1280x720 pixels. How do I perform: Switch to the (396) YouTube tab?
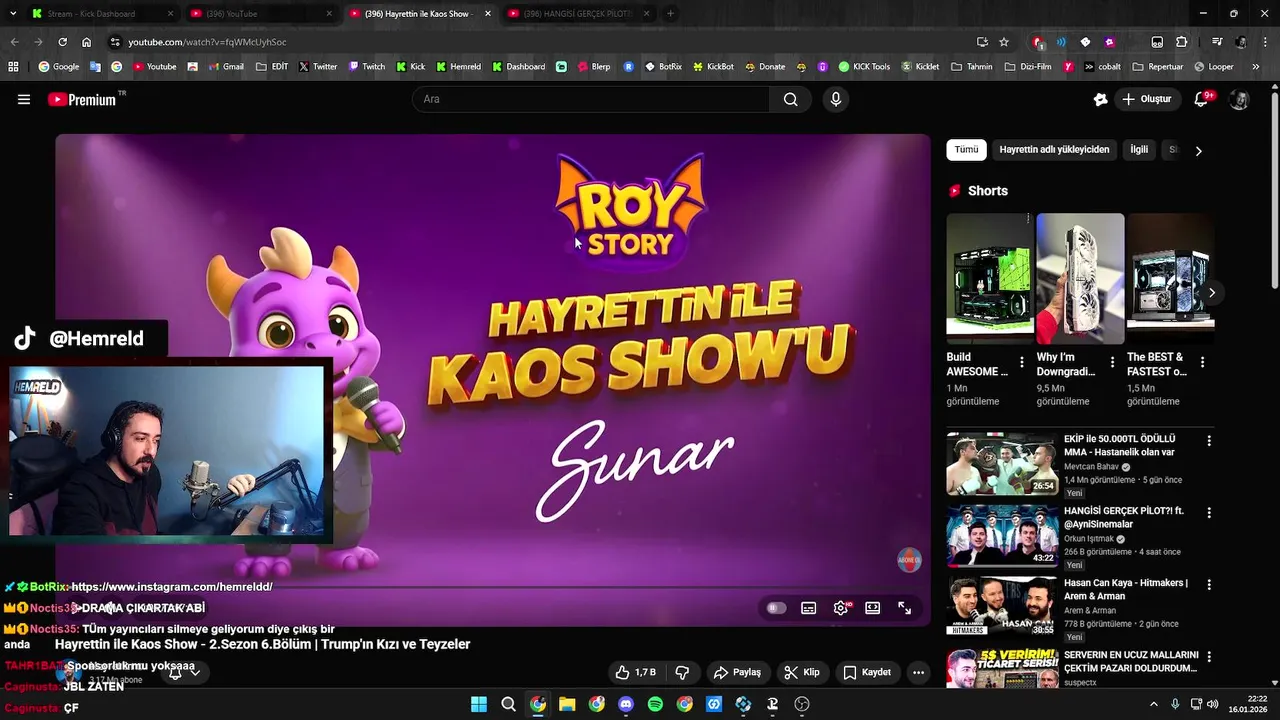[261, 14]
